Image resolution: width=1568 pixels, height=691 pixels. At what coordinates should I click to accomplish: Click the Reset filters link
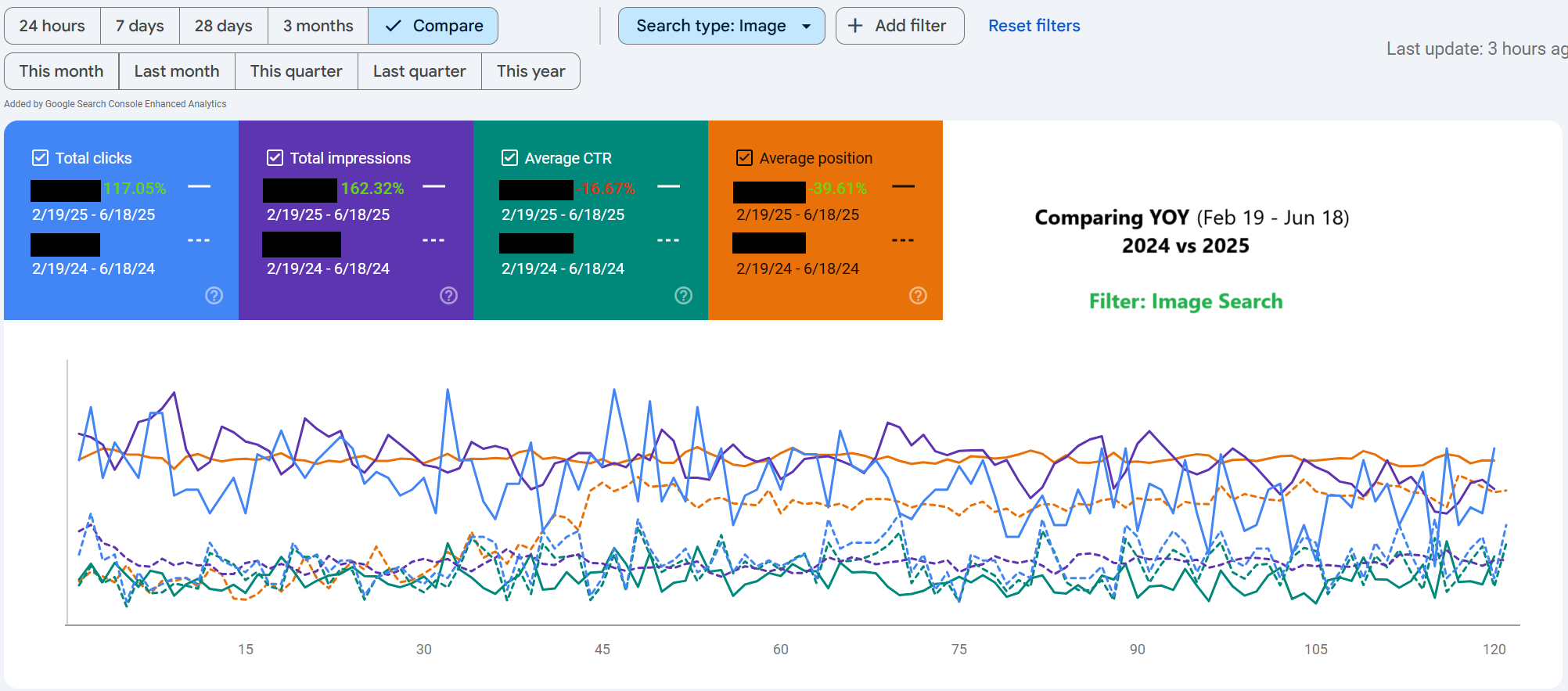pyautogui.click(x=1034, y=26)
